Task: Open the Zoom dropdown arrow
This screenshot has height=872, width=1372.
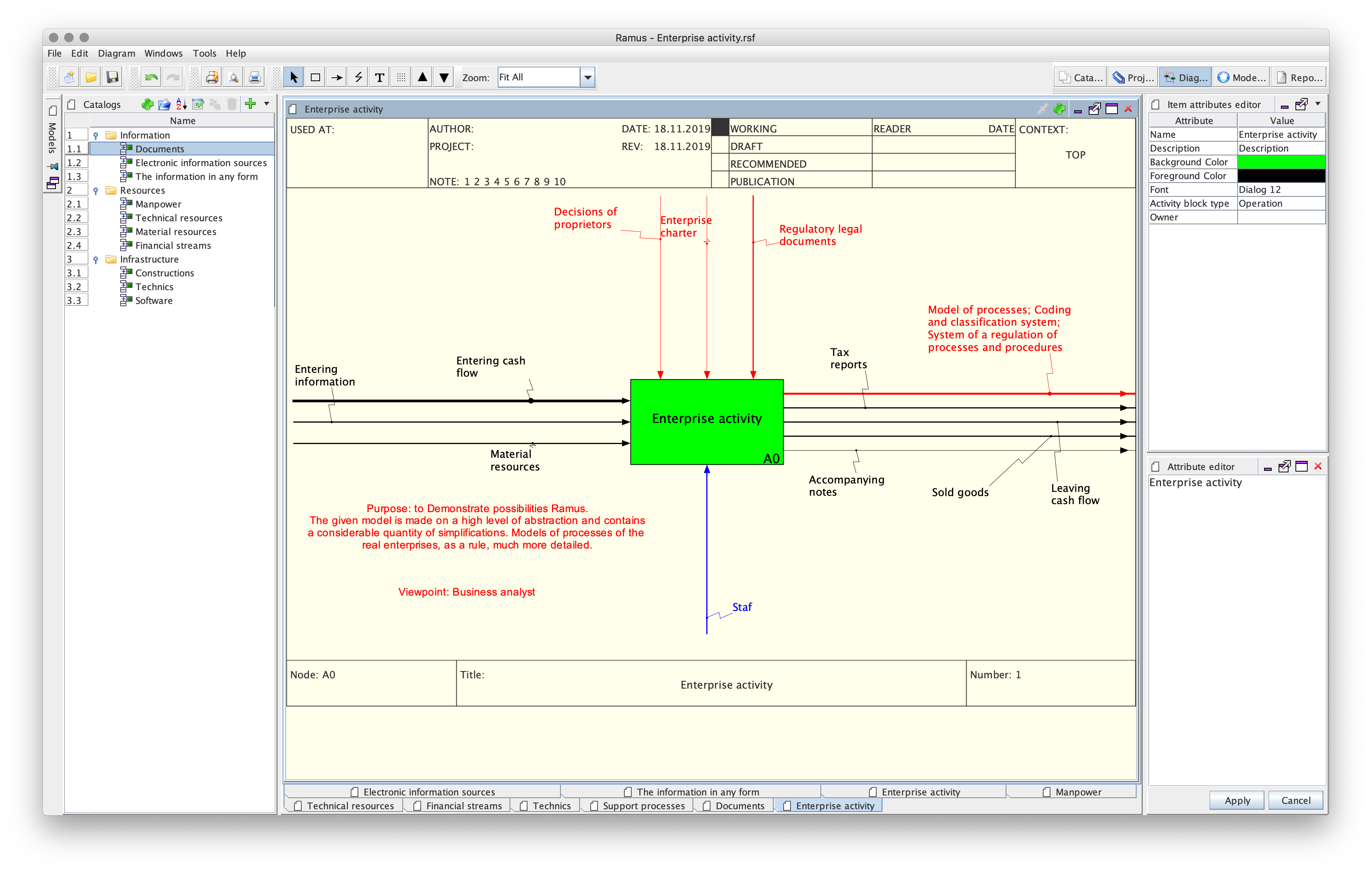Action: 588,77
